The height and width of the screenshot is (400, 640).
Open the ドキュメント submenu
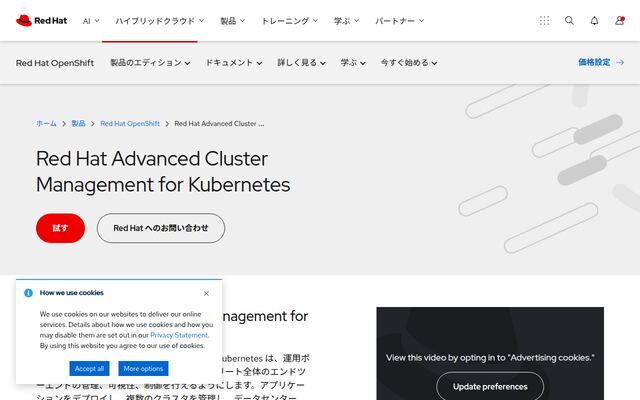pyautogui.click(x=233, y=63)
